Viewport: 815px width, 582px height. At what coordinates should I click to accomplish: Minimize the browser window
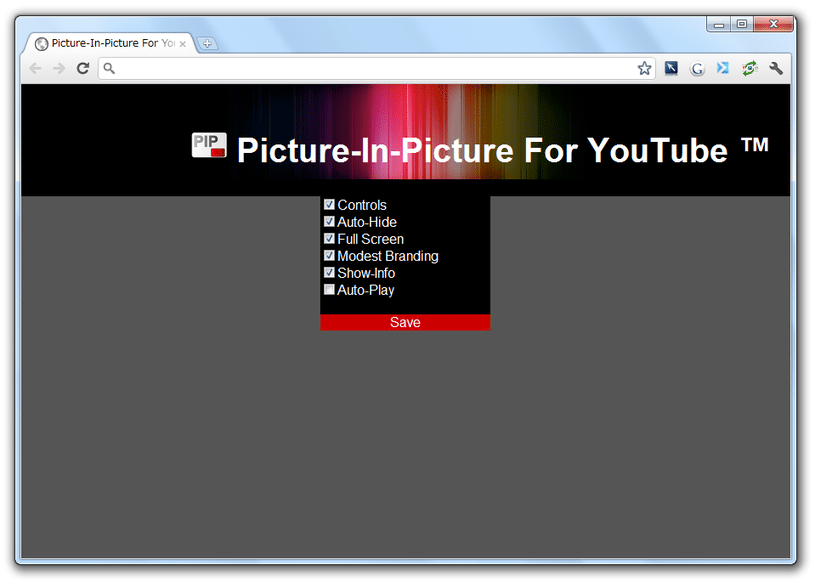tap(719, 24)
